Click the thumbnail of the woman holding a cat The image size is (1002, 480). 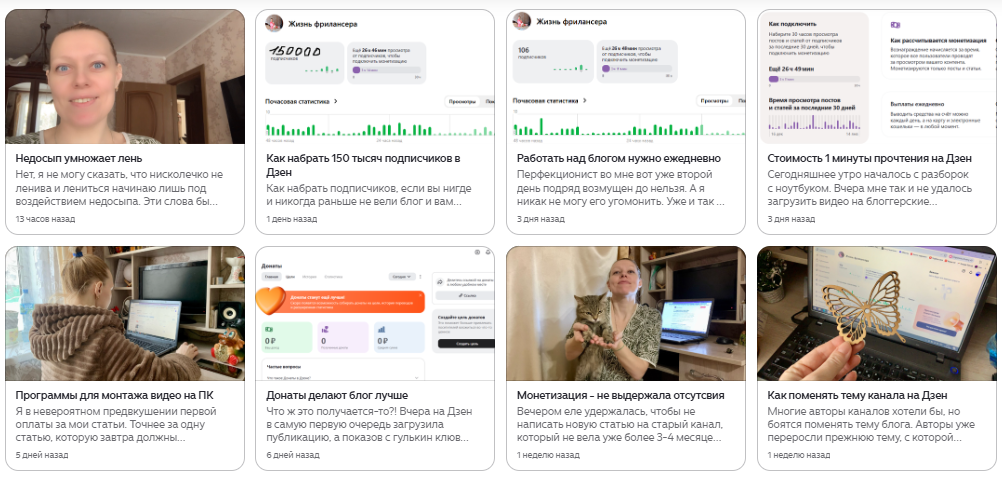(x=626, y=313)
